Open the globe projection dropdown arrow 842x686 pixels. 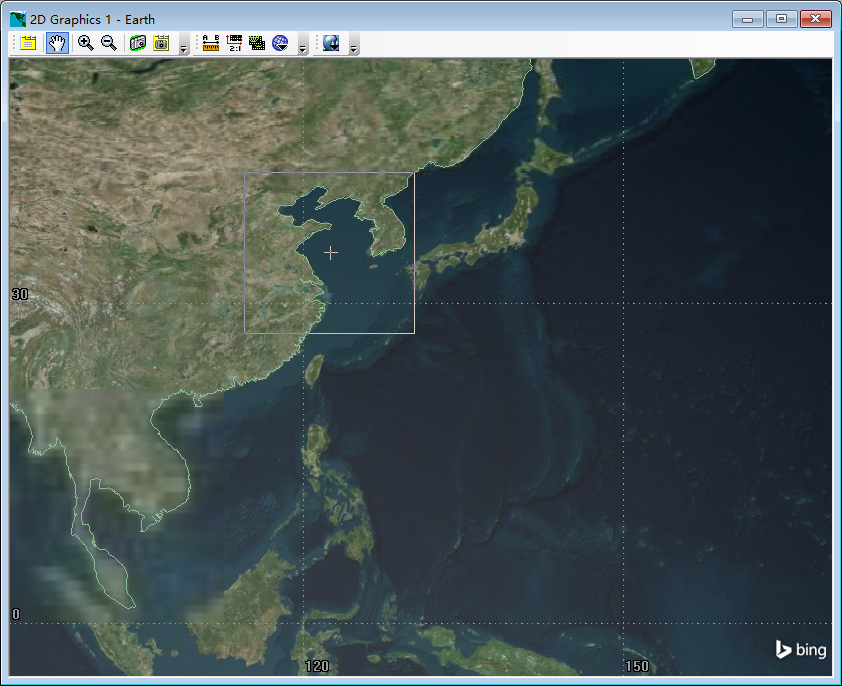click(x=280, y=43)
